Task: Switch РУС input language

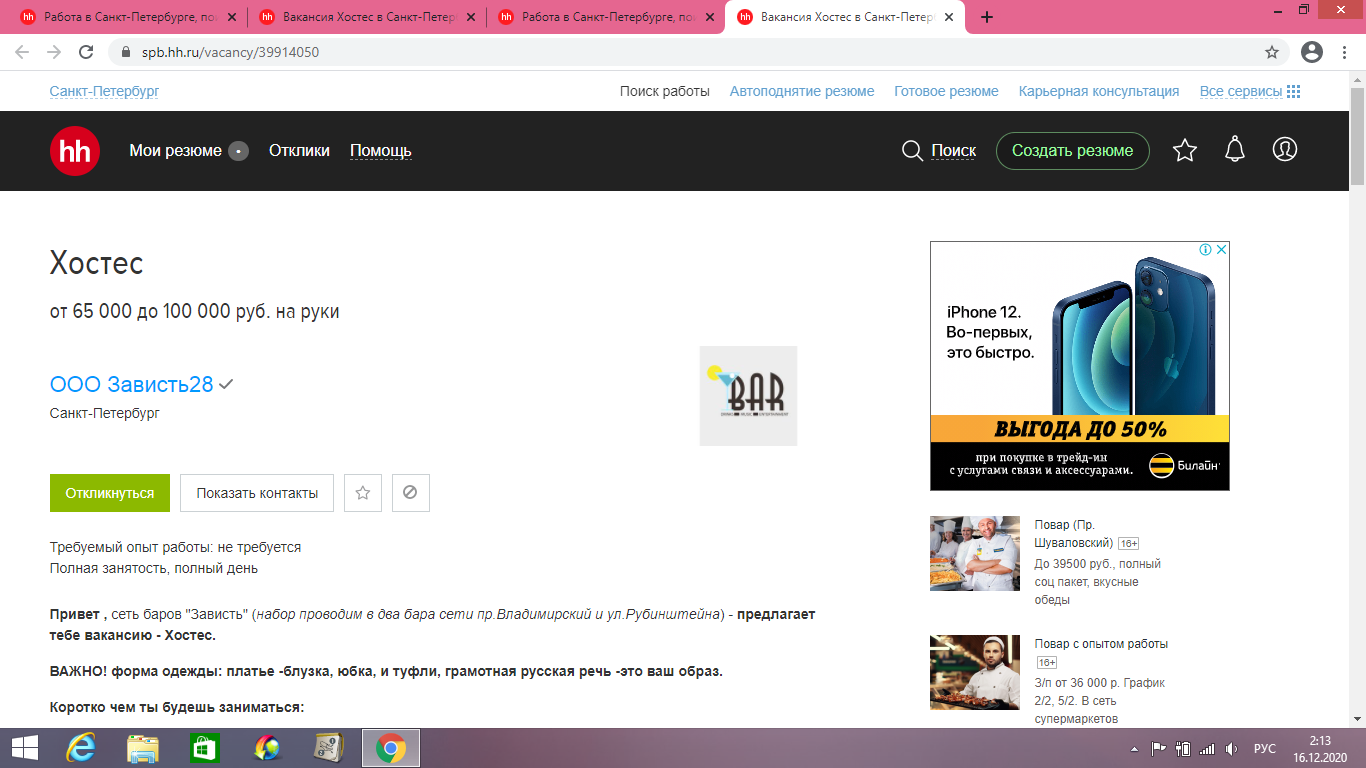Action: click(1265, 748)
